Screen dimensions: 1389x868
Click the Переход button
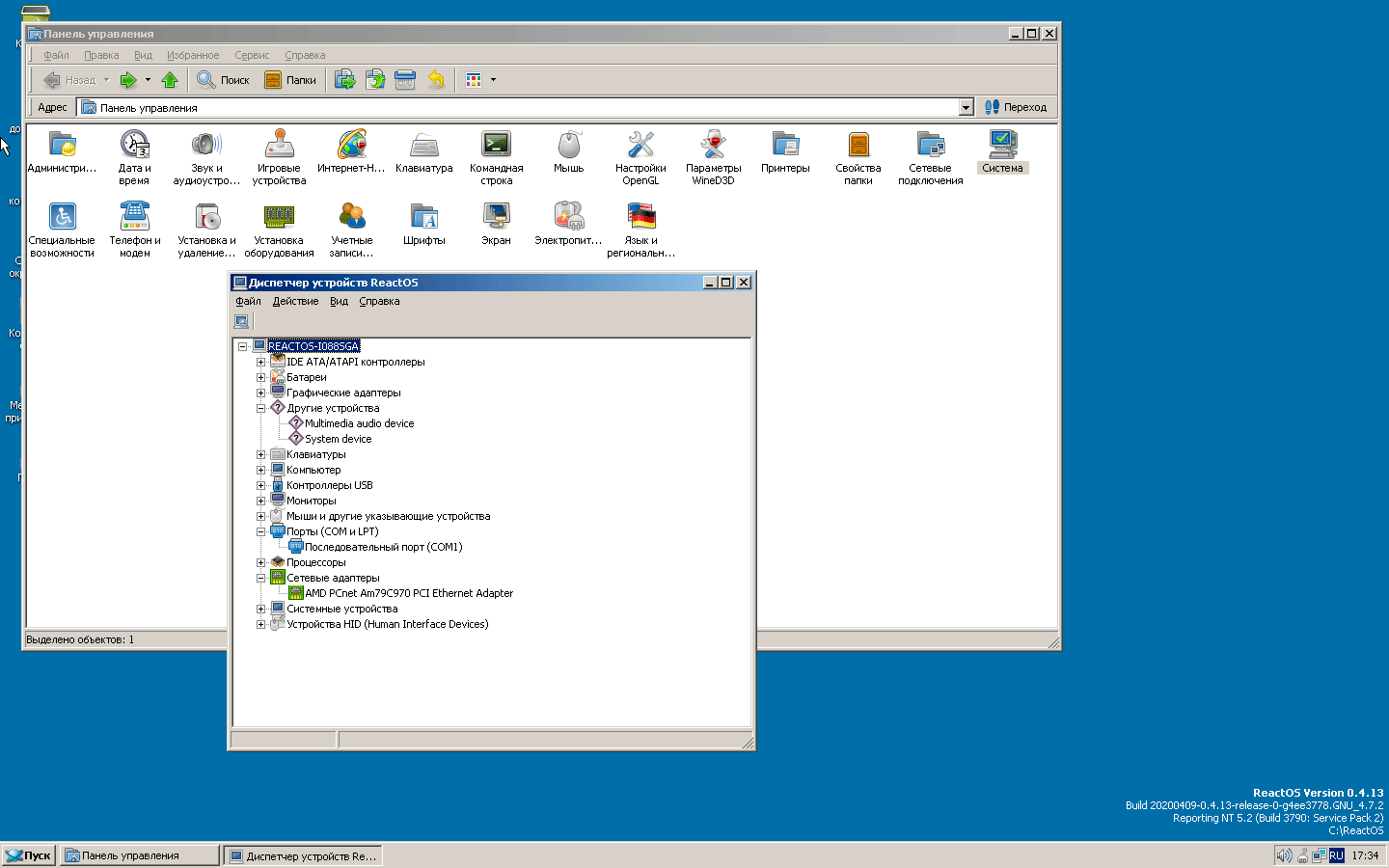pos(1016,108)
